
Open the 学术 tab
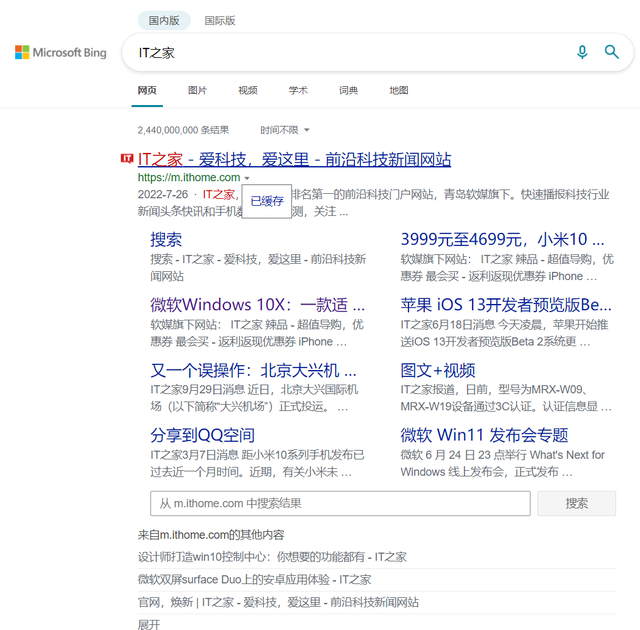pyautogui.click(x=298, y=90)
